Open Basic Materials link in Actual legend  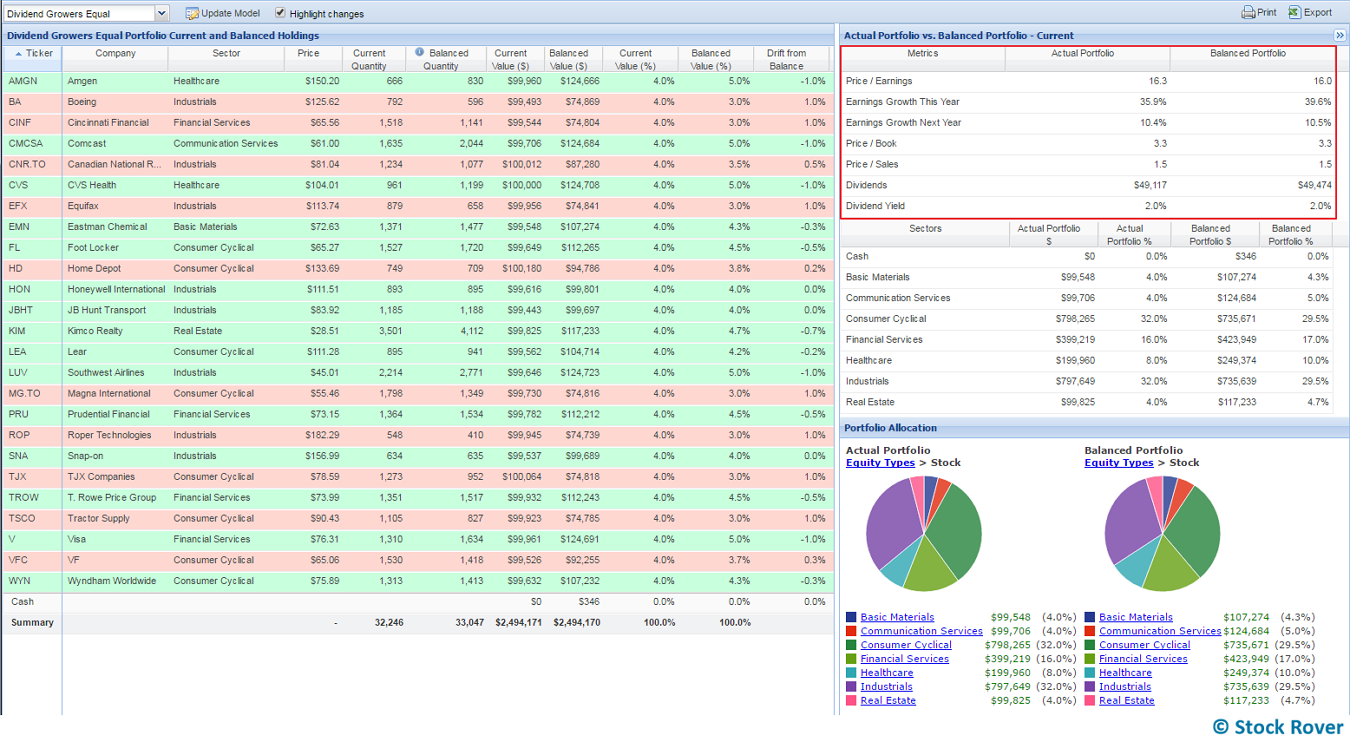click(x=897, y=617)
